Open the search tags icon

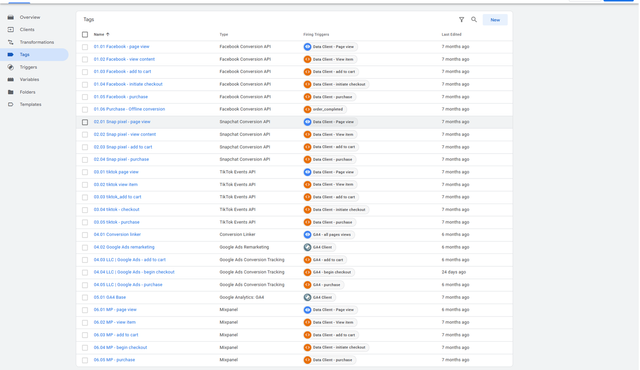click(x=474, y=20)
